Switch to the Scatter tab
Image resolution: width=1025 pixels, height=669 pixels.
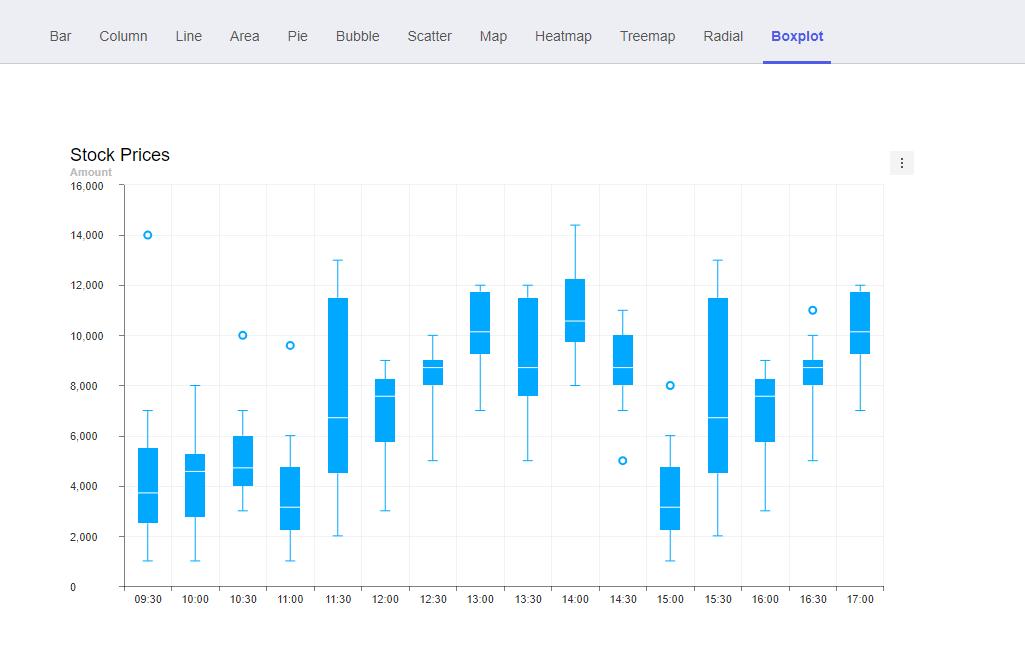tap(429, 36)
